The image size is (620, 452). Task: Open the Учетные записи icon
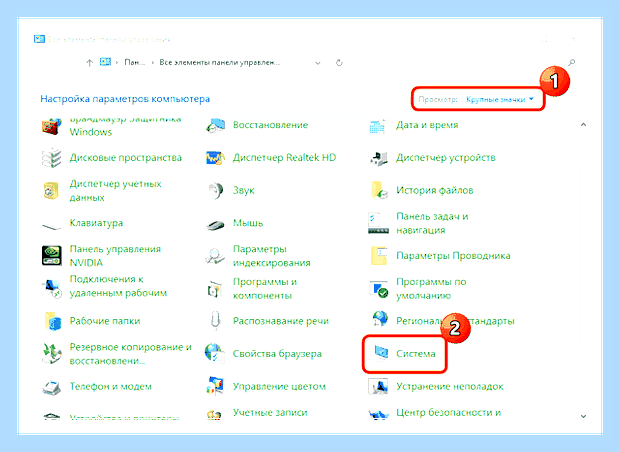pos(214,414)
